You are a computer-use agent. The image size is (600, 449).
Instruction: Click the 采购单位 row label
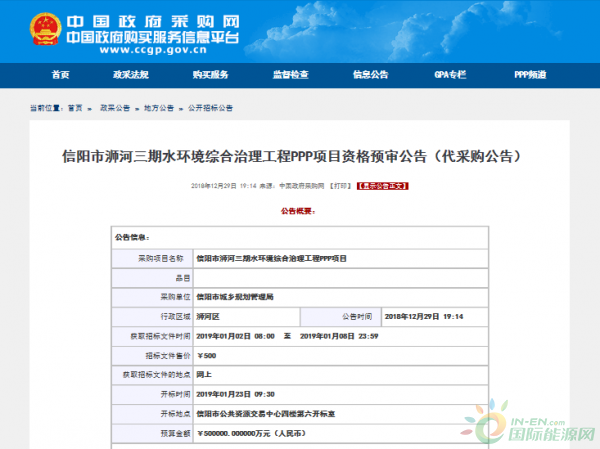click(175, 297)
